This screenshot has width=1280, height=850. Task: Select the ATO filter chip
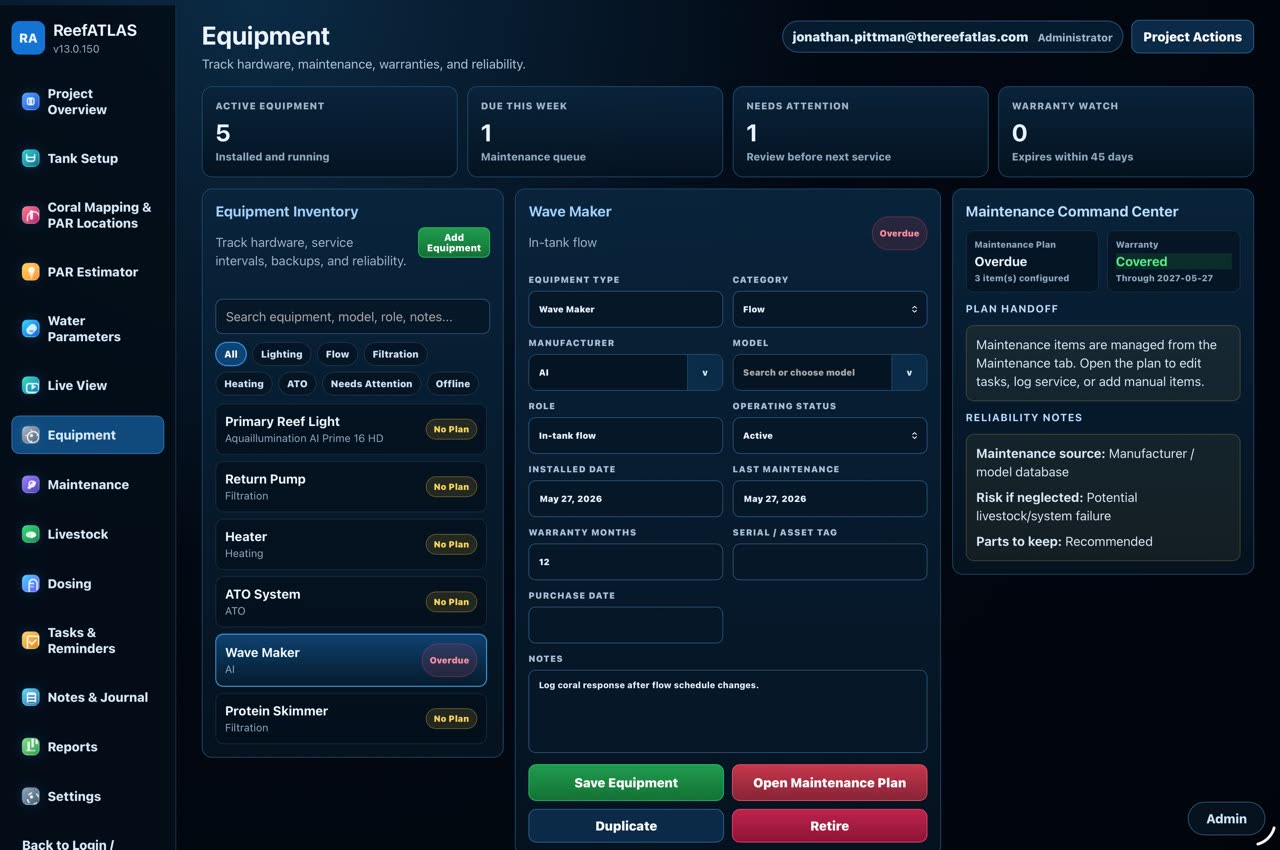tap(297, 383)
